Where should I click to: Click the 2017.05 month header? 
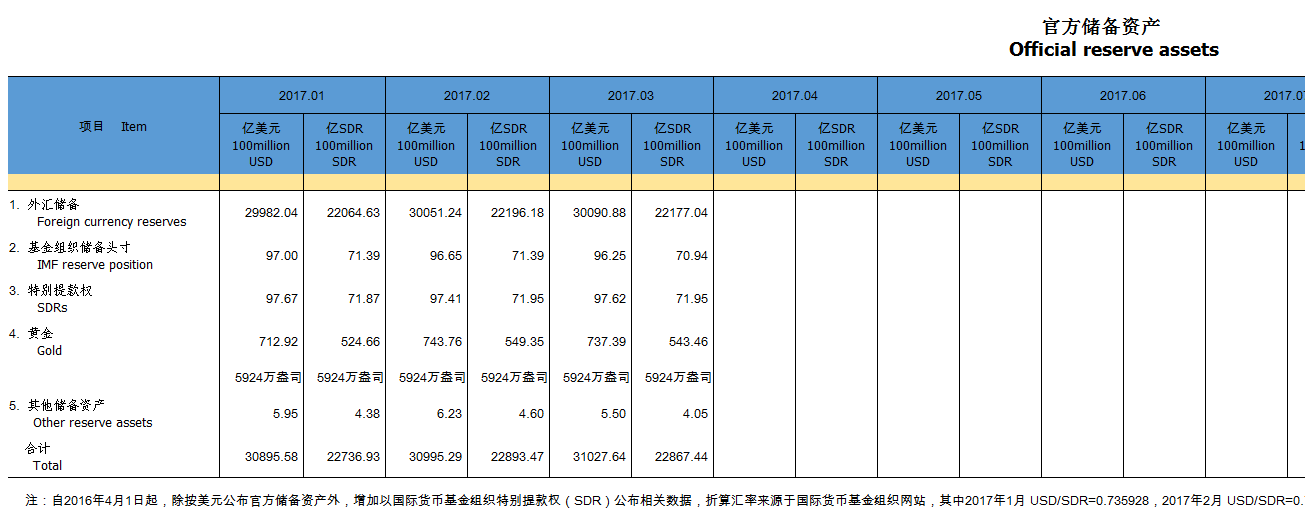[959, 96]
